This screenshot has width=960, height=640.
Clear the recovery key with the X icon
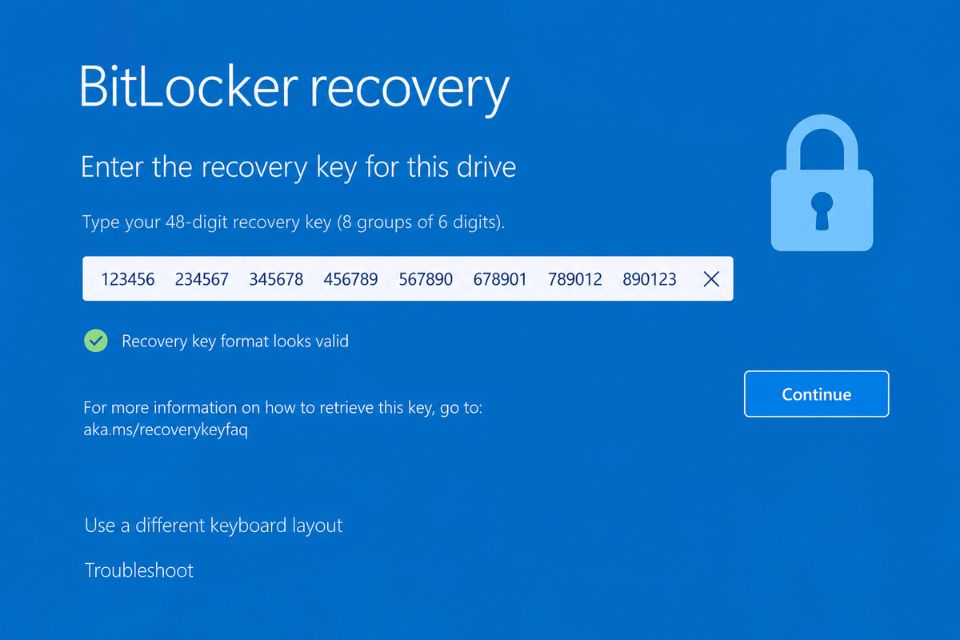pos(711,279)
